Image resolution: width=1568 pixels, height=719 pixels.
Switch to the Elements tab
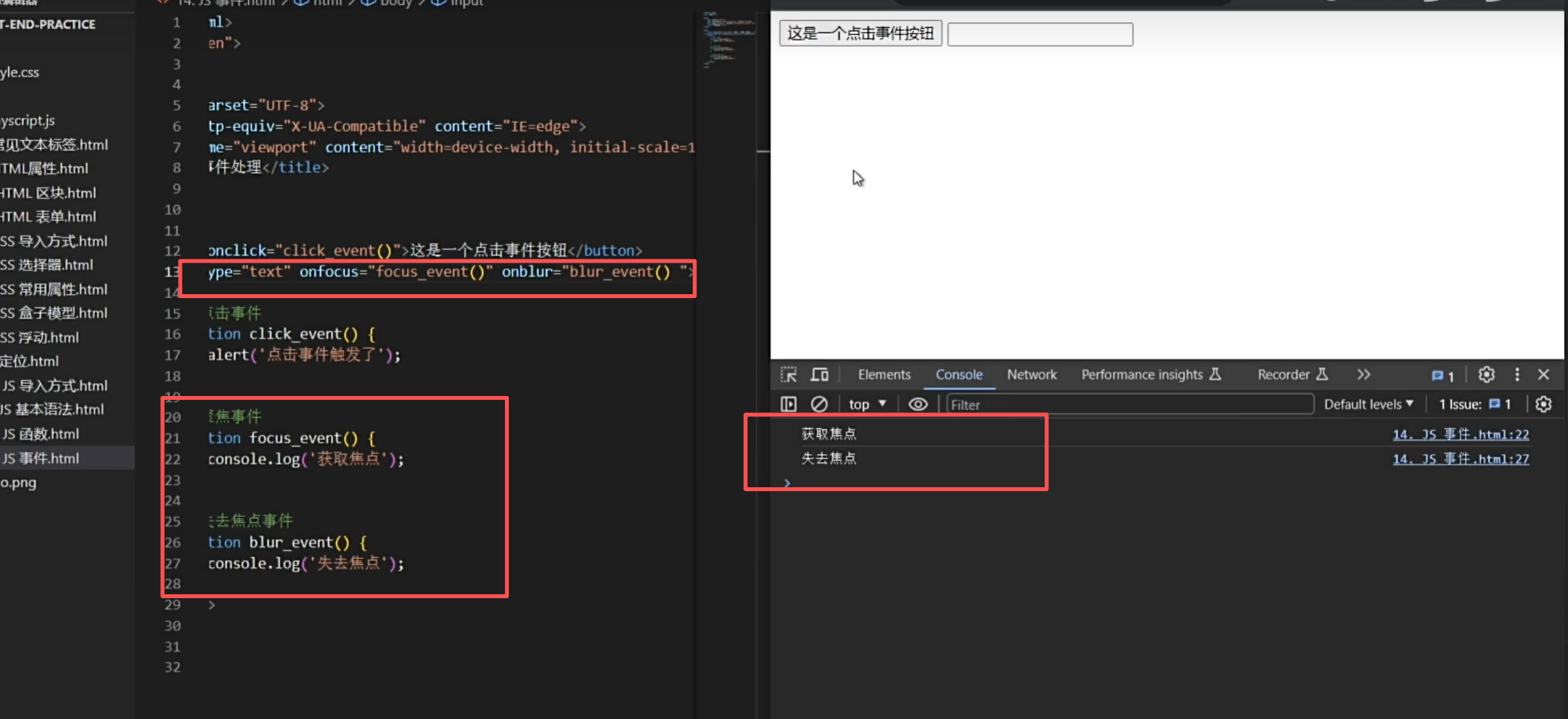(884, 374)
